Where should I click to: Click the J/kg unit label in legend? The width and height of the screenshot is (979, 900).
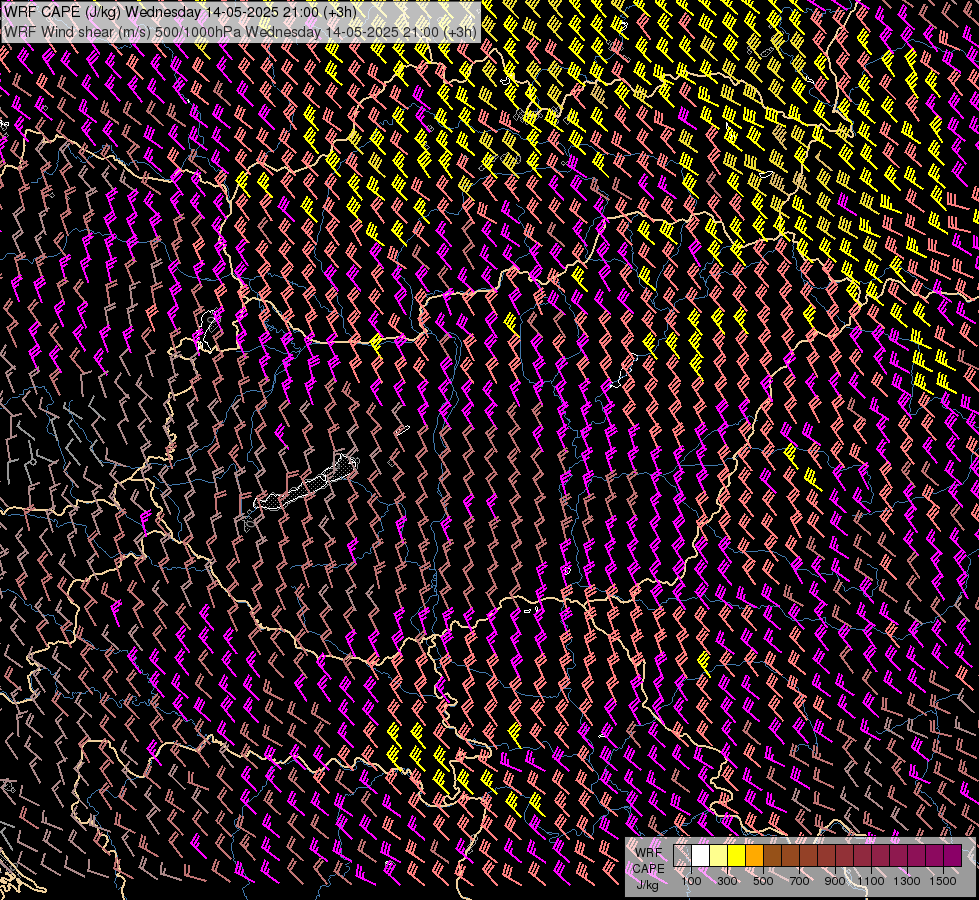point(648,885)
